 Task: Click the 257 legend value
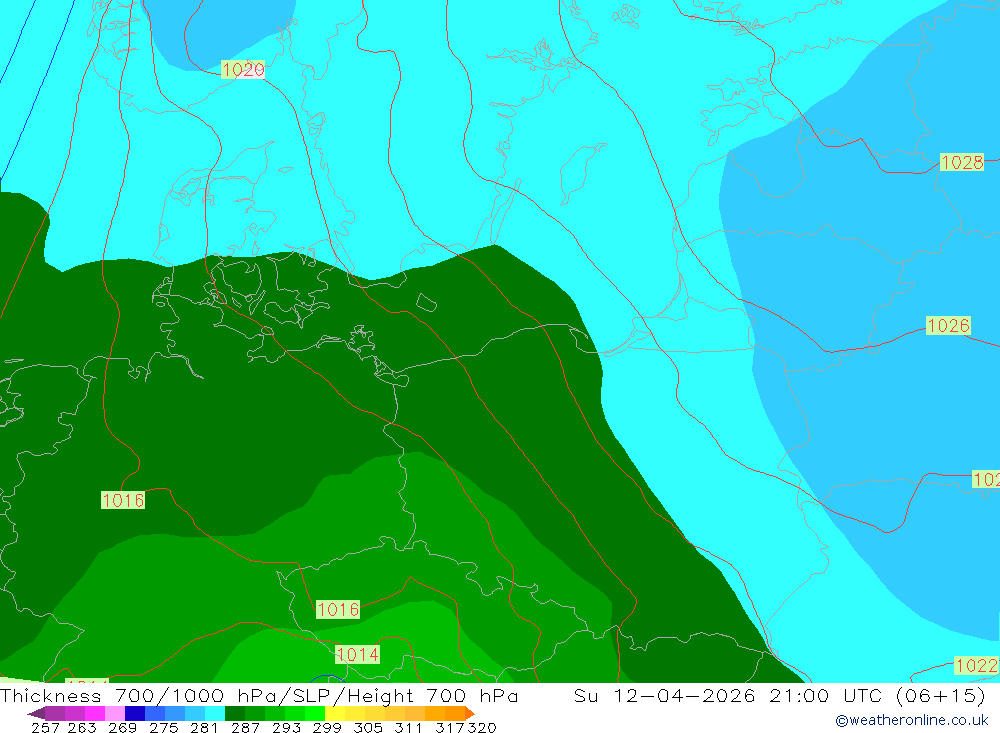coord(45,727)
